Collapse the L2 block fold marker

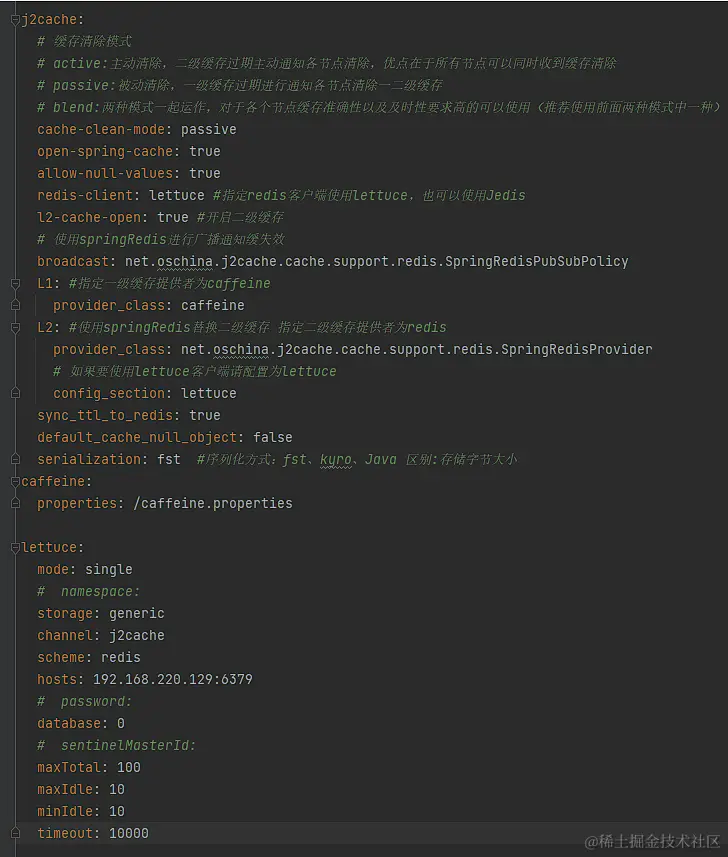[15, 327]
